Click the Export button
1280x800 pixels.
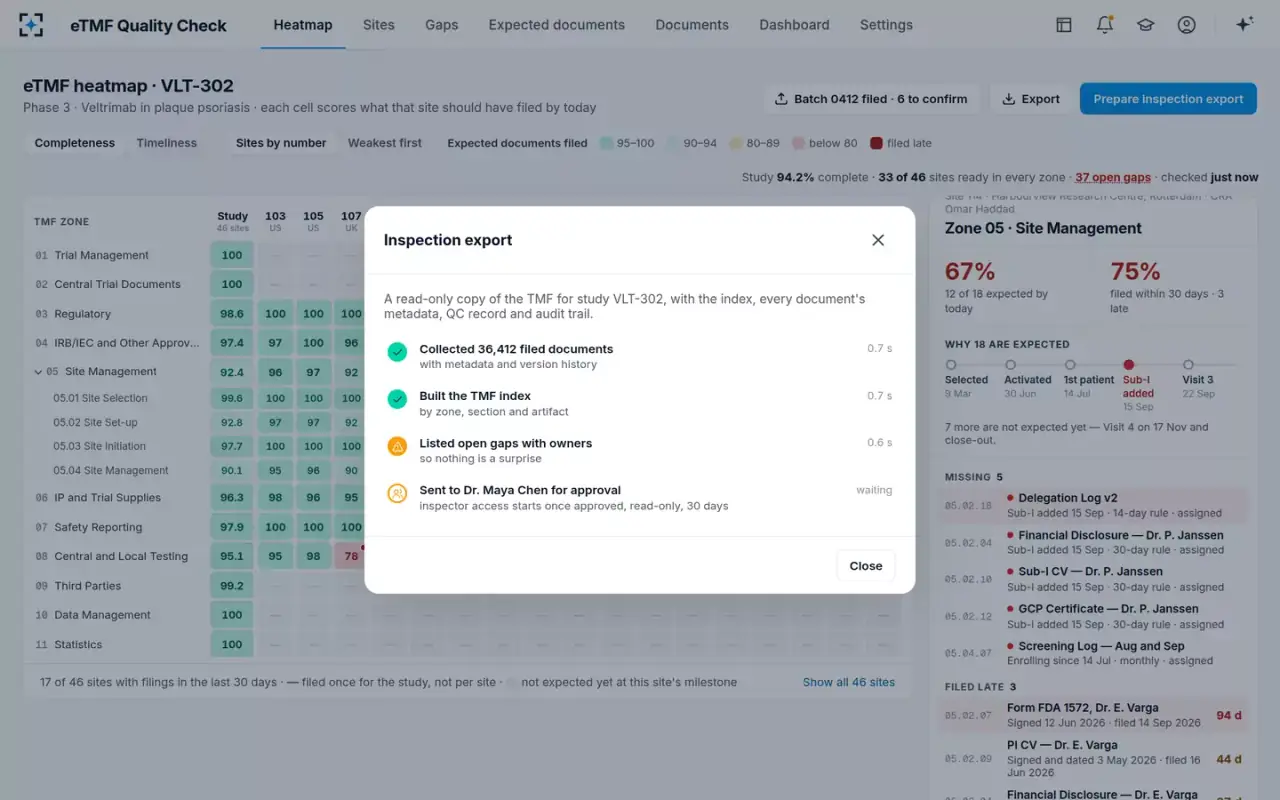click(1030, 99)
